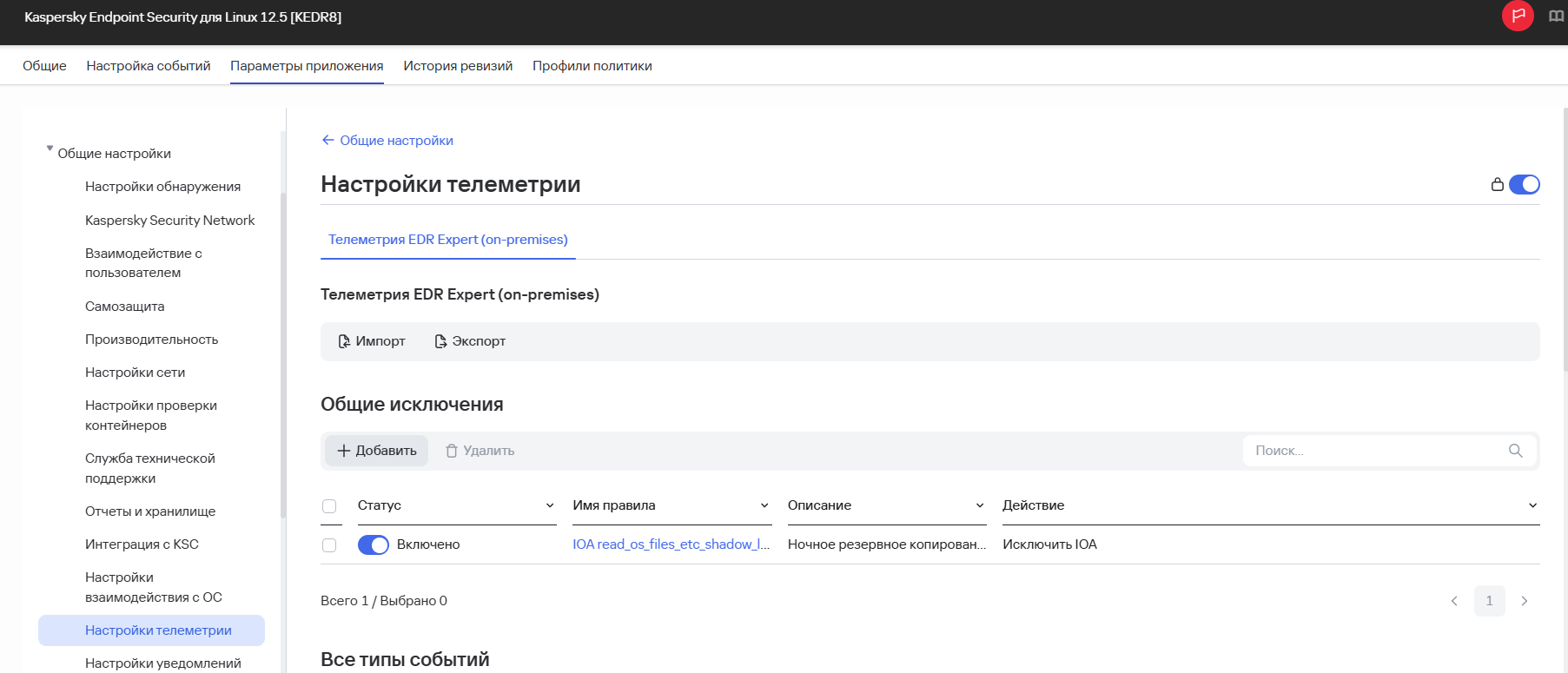This screenshot has height=673, width=1568.
Task: Collapse the 'Общие настройки' tree section
Action: [x=50, y=149]
